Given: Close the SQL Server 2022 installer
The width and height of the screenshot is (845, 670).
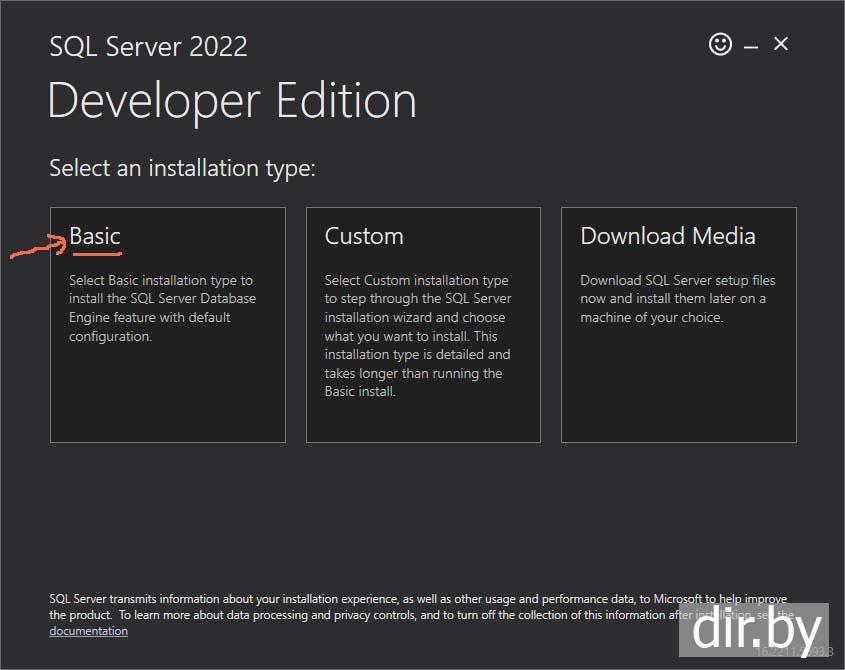Looking at the screenshot, I should point(781,44).
